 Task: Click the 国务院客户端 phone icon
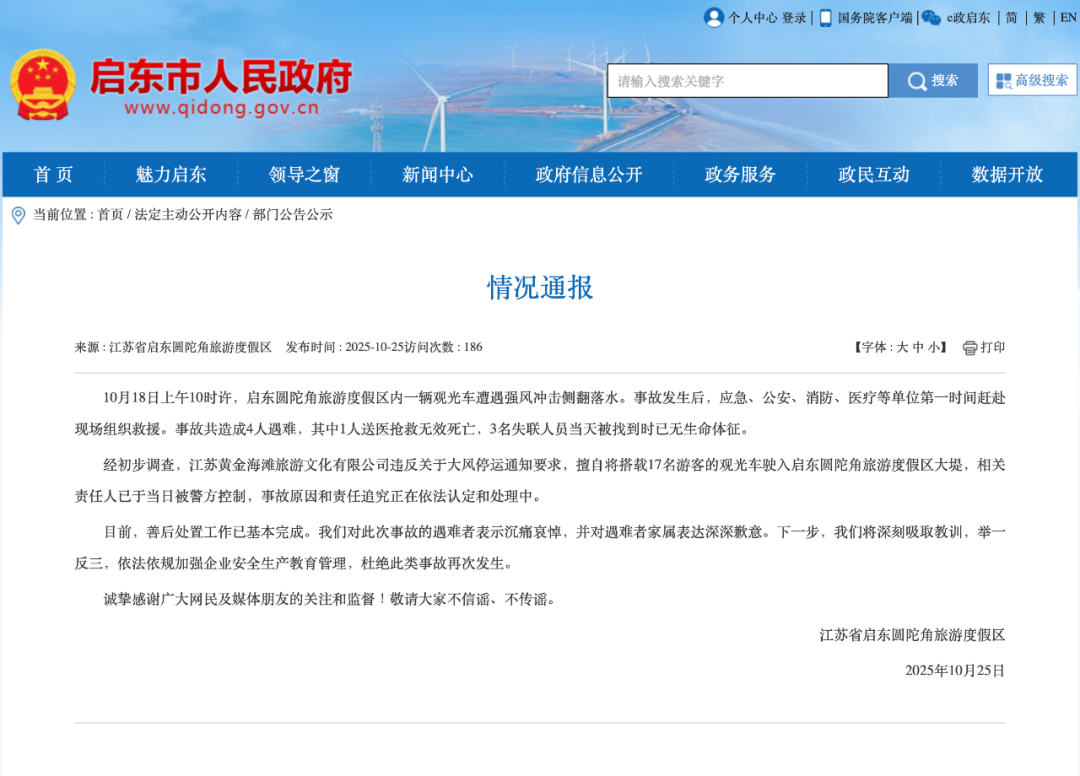click(x=825, y=18)
